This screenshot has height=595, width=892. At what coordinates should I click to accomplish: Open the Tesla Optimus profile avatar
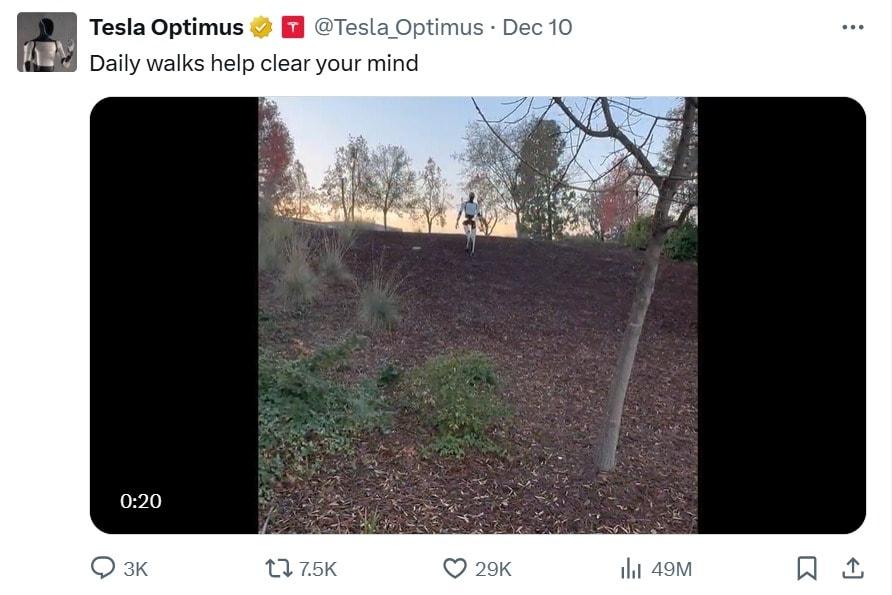(47, 42)
